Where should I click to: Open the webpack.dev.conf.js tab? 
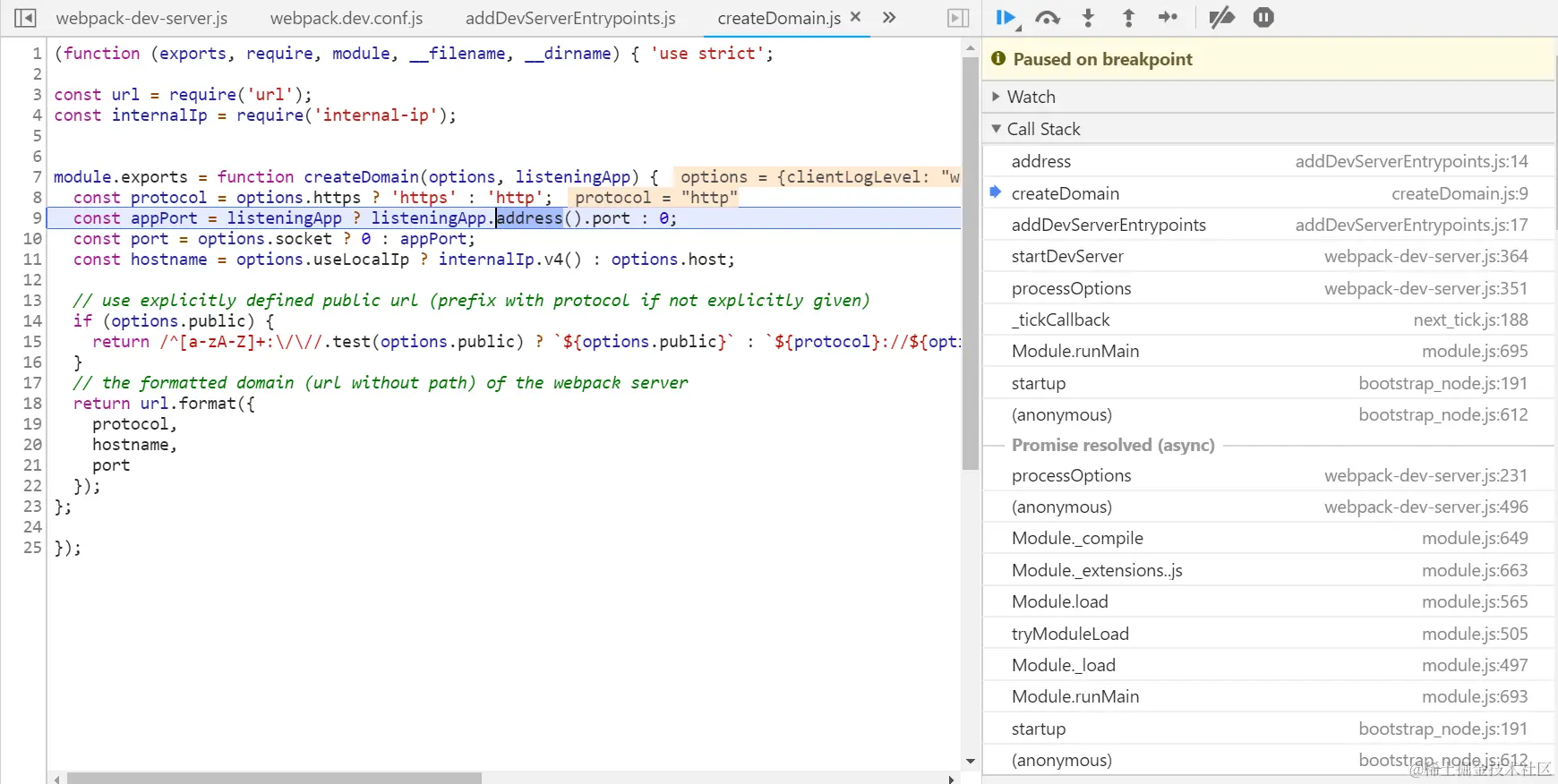[x=347, y=18]
